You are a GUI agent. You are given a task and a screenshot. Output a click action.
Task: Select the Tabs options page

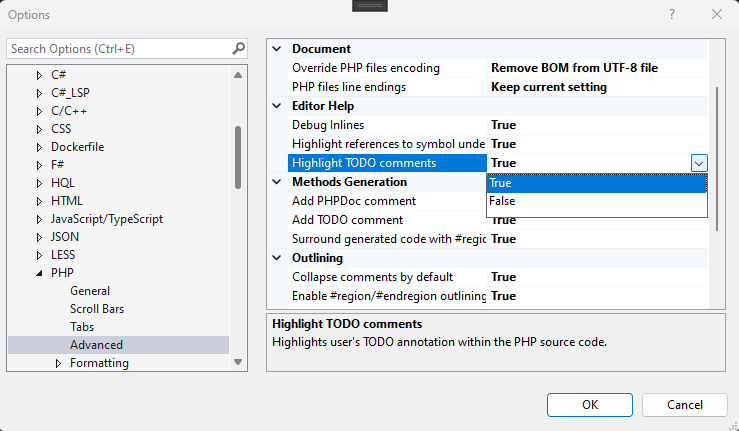(82, 327)
